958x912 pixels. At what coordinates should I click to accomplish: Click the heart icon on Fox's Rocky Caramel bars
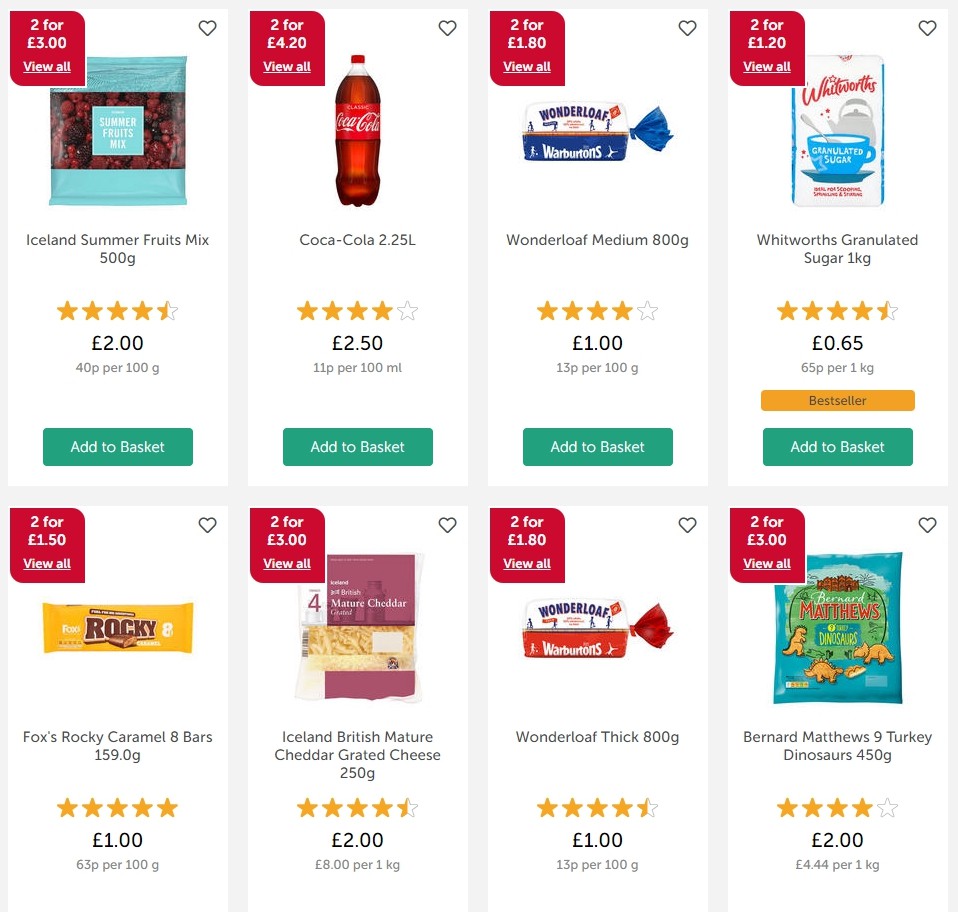click(207, 524)
